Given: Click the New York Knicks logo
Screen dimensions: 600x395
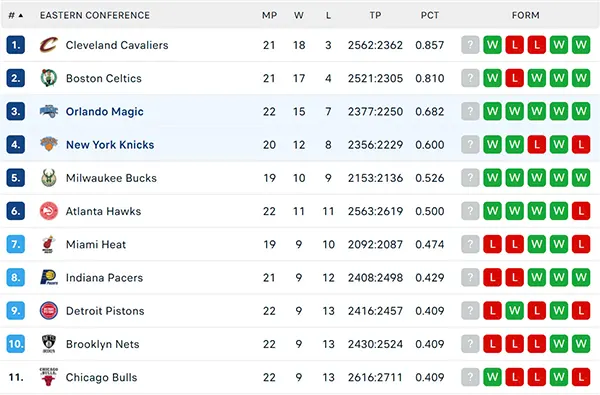Looking at the screenshot, I should (x=49, y=144).
